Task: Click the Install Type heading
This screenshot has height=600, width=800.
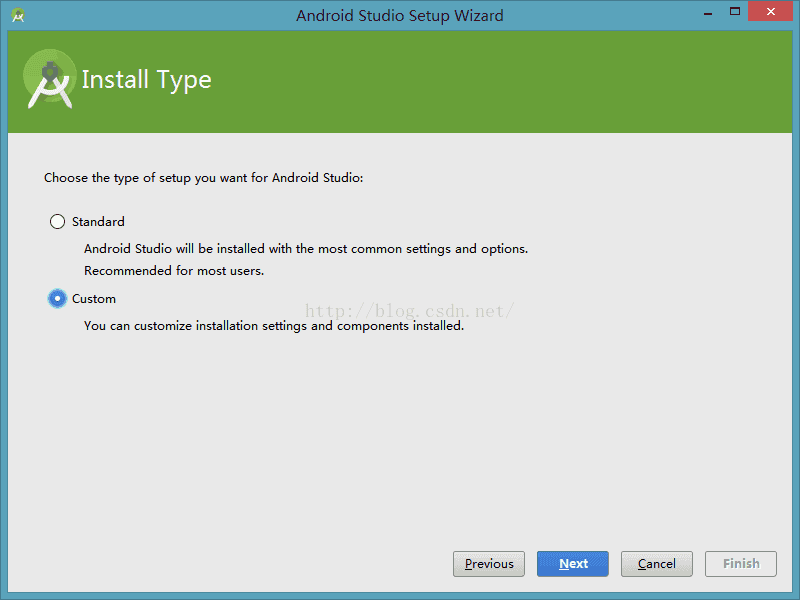Action: click(x=146, y=80)
